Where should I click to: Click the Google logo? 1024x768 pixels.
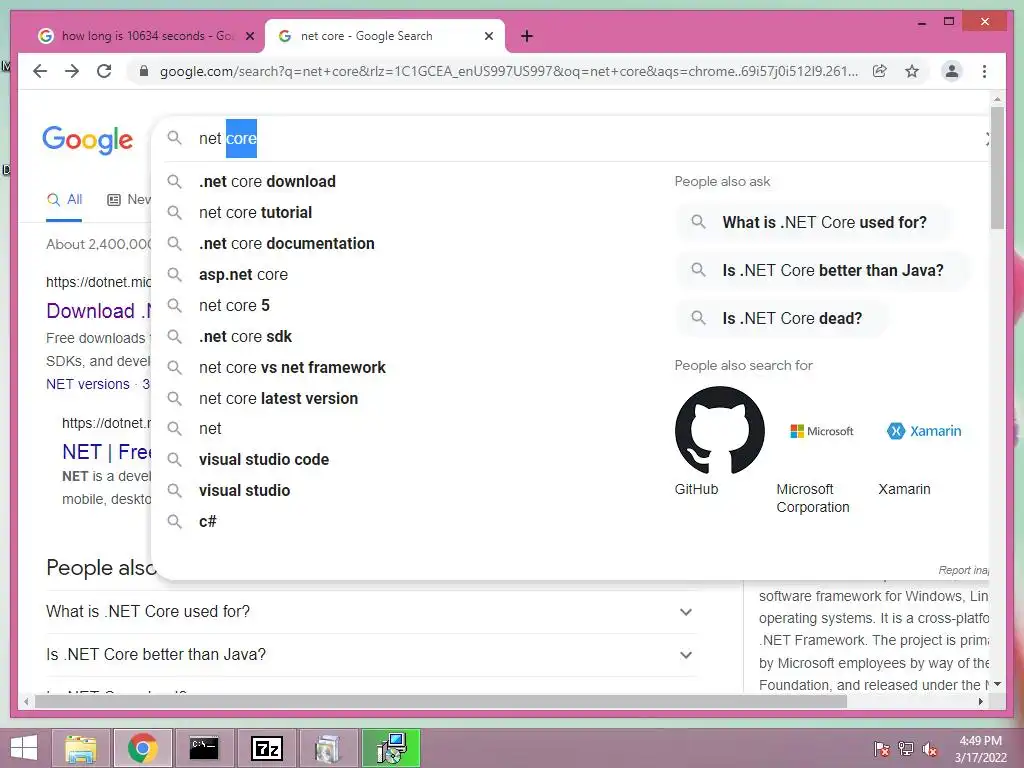pos(88,140)
